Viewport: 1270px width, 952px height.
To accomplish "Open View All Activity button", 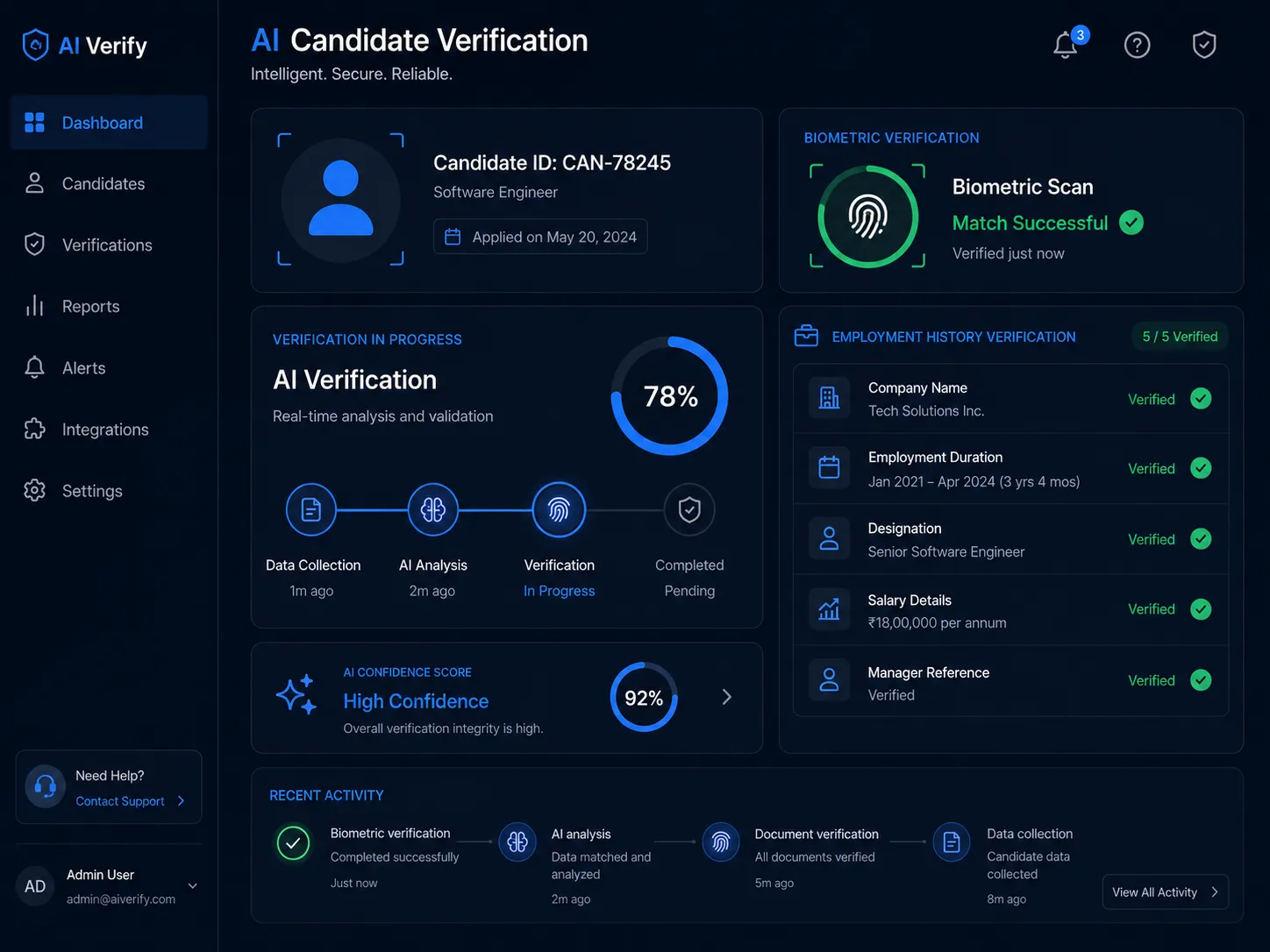I will click(x=1165, y=892).
